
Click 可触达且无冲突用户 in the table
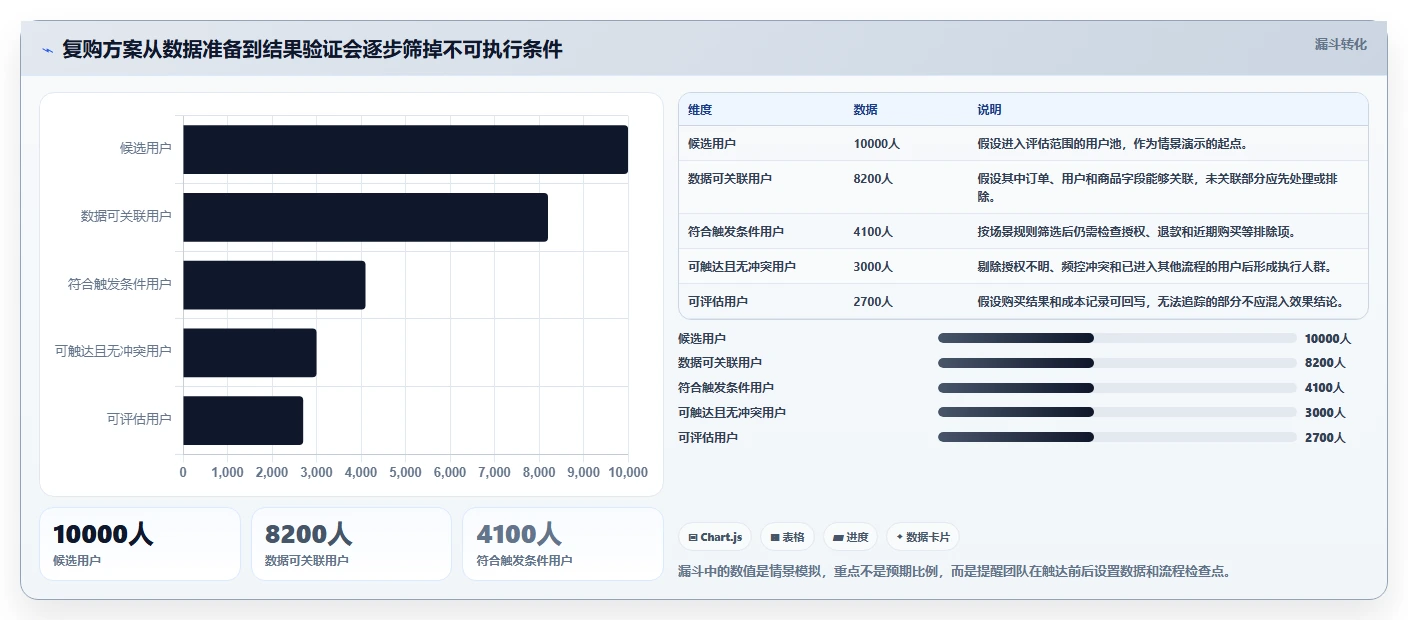coord(742,267)
